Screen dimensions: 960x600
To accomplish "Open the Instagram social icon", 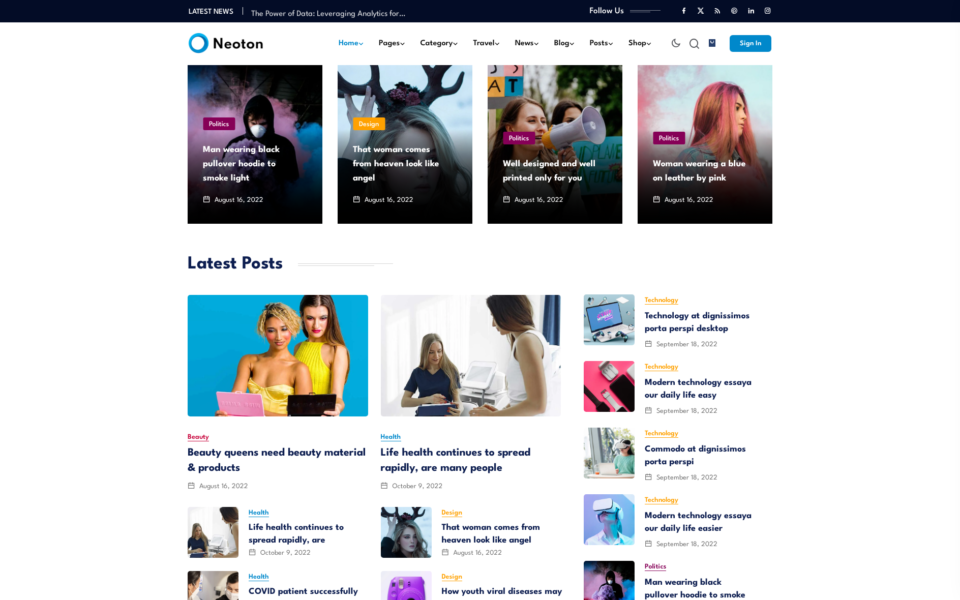I will [767, 11].
